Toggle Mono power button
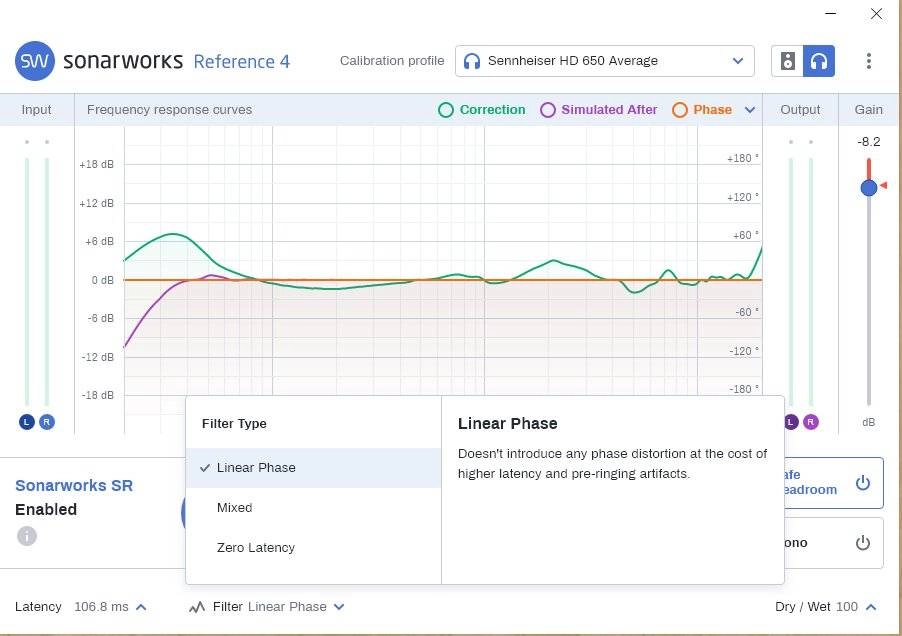The height and width of the screenshot is (636, 902). (x=862, y=542)
